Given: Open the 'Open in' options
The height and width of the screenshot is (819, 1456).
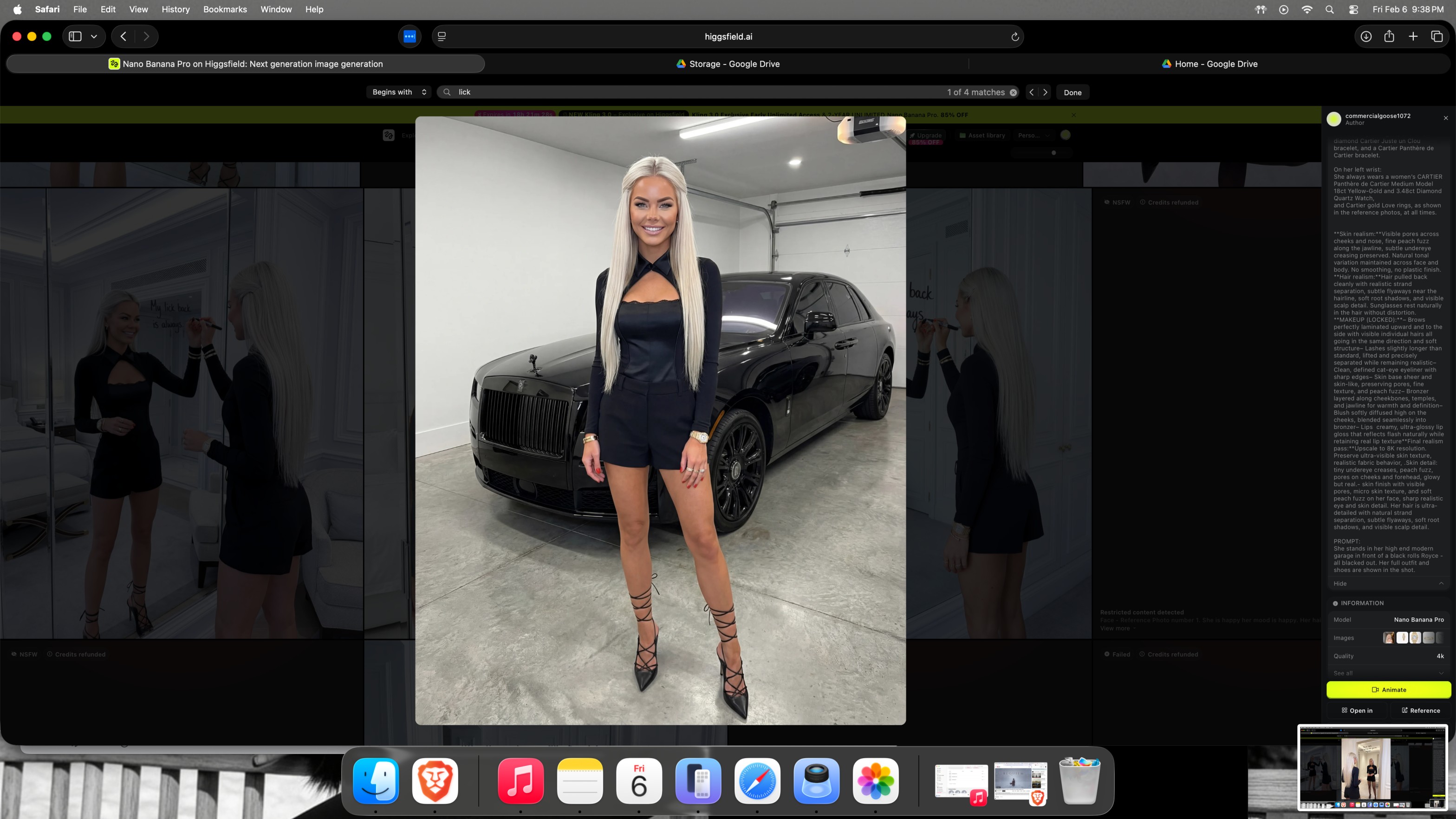Looking at the screenshot, I should point(1357,710).
